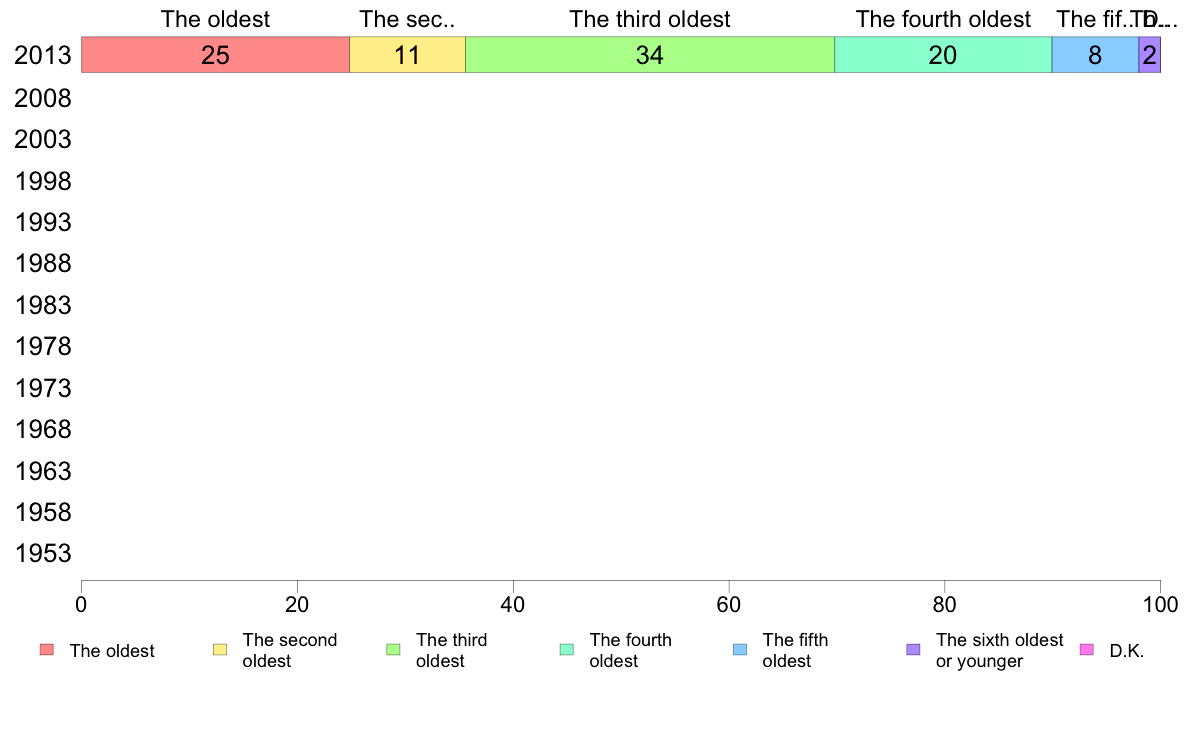Click the teal 'The fourth oldest' legend swatch
Screen dimensions: 1188x736
(x=567, y=650)
